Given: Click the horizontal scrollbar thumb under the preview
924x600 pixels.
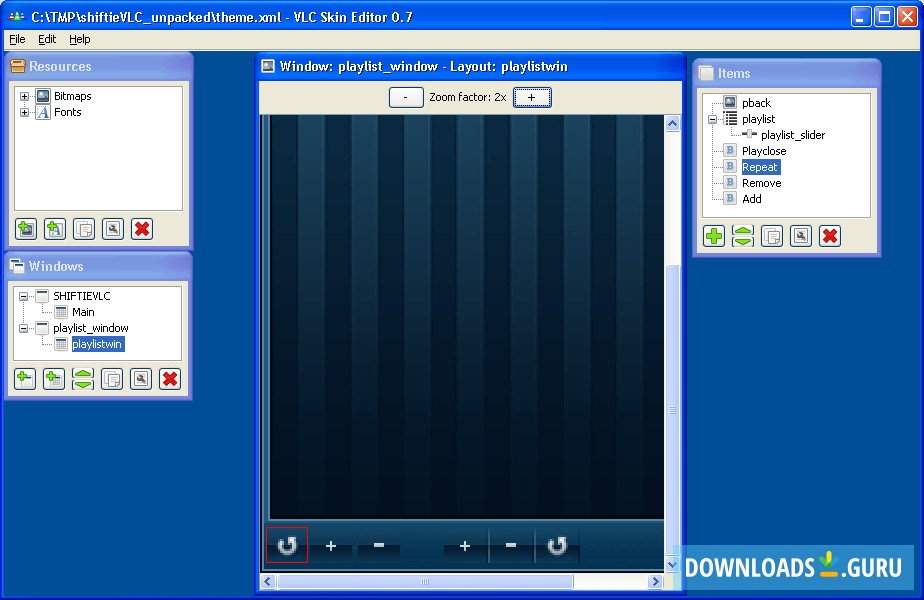Looking at the screenshot, I should 425,582.
